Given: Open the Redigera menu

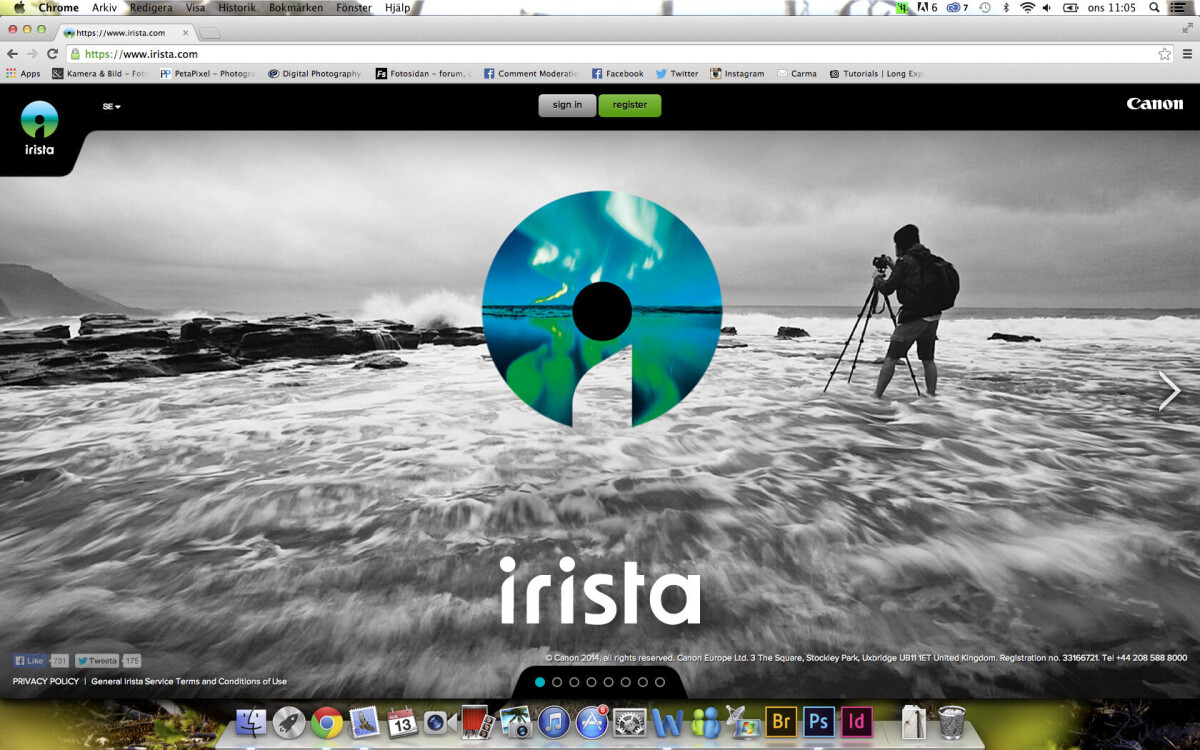Looking at the screenshot, I should click(x=151, y=8).
